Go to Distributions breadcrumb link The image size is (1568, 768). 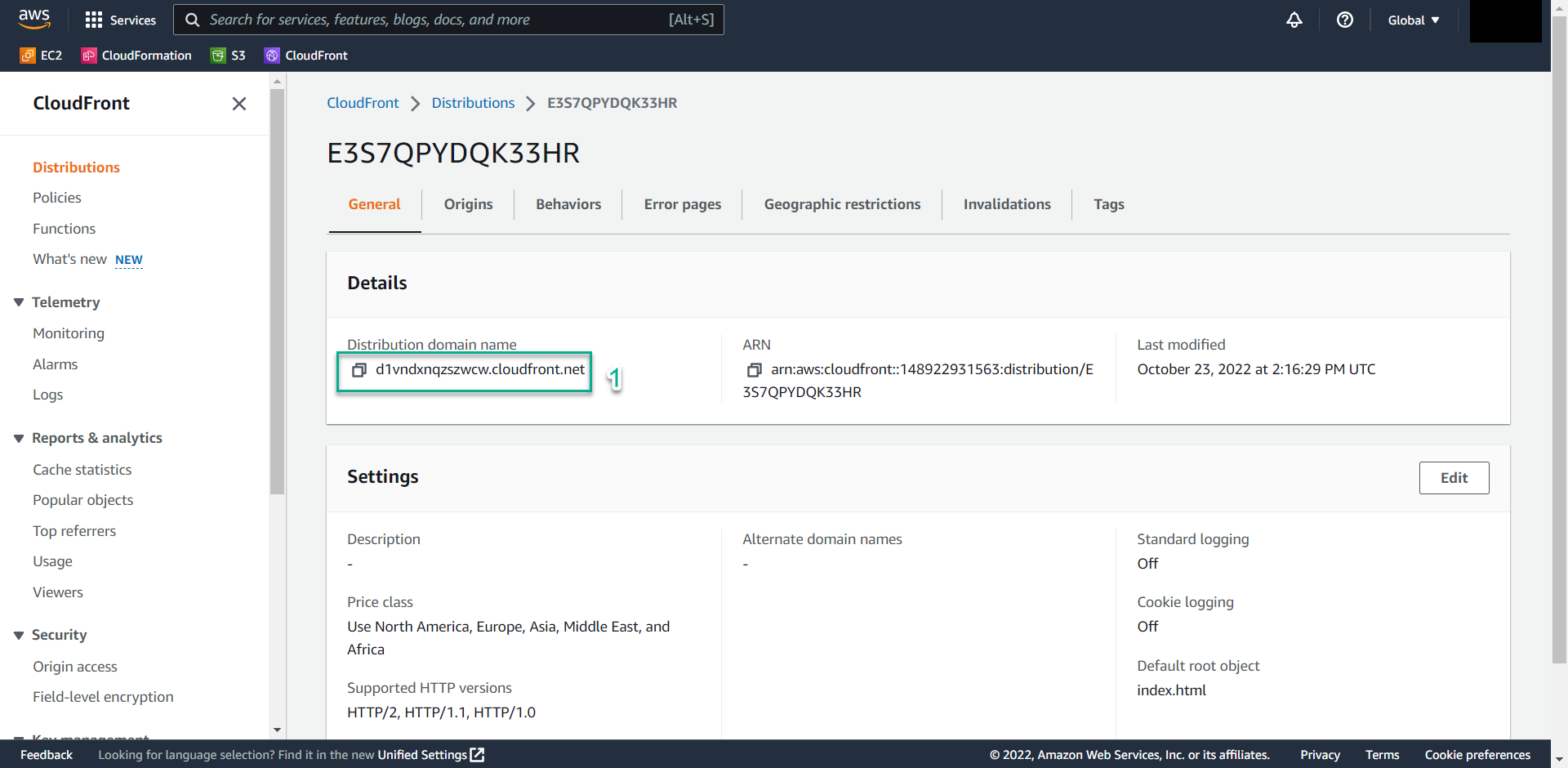[x=473, y=103]
